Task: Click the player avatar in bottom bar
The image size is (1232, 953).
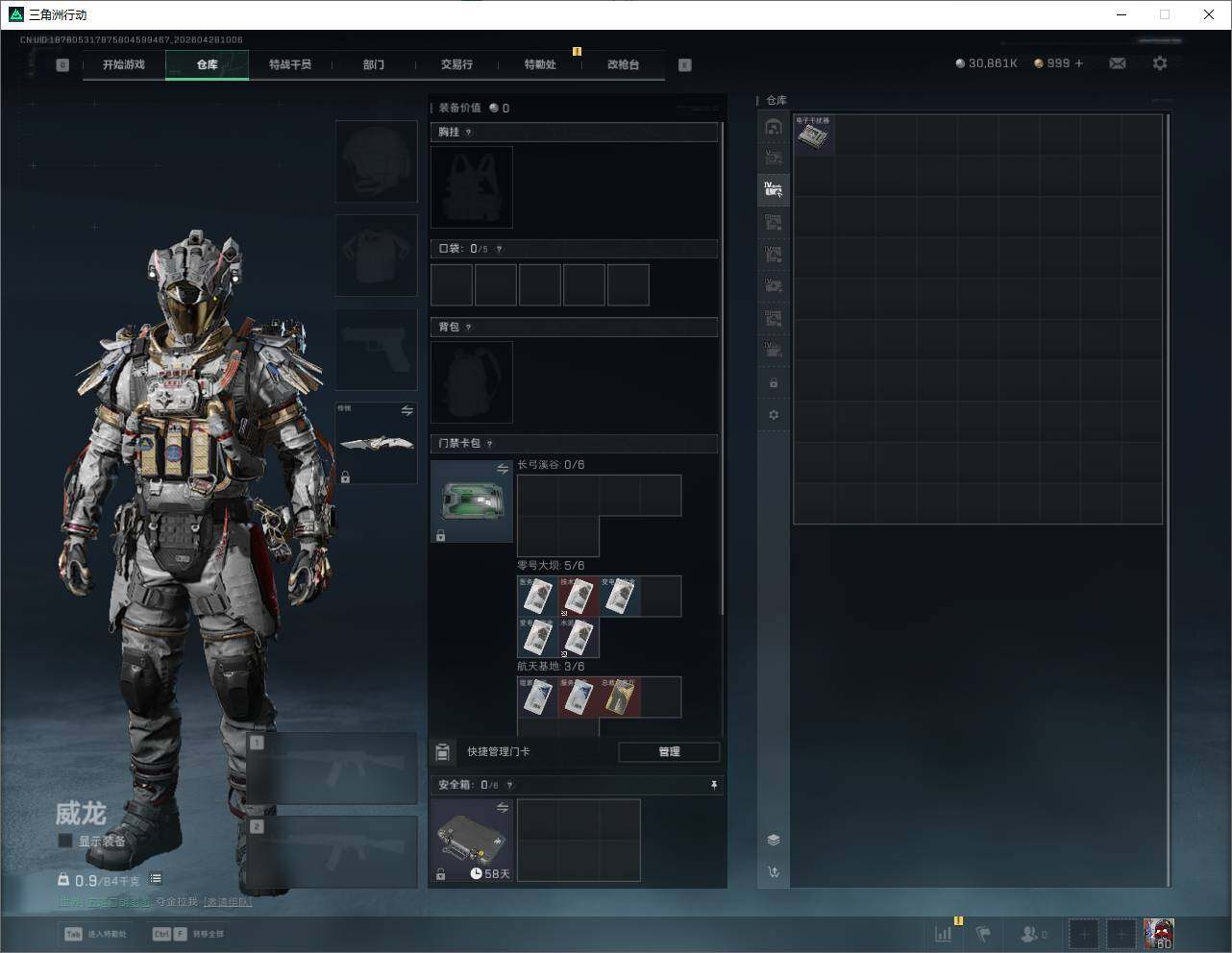Action: [1159, 934]
